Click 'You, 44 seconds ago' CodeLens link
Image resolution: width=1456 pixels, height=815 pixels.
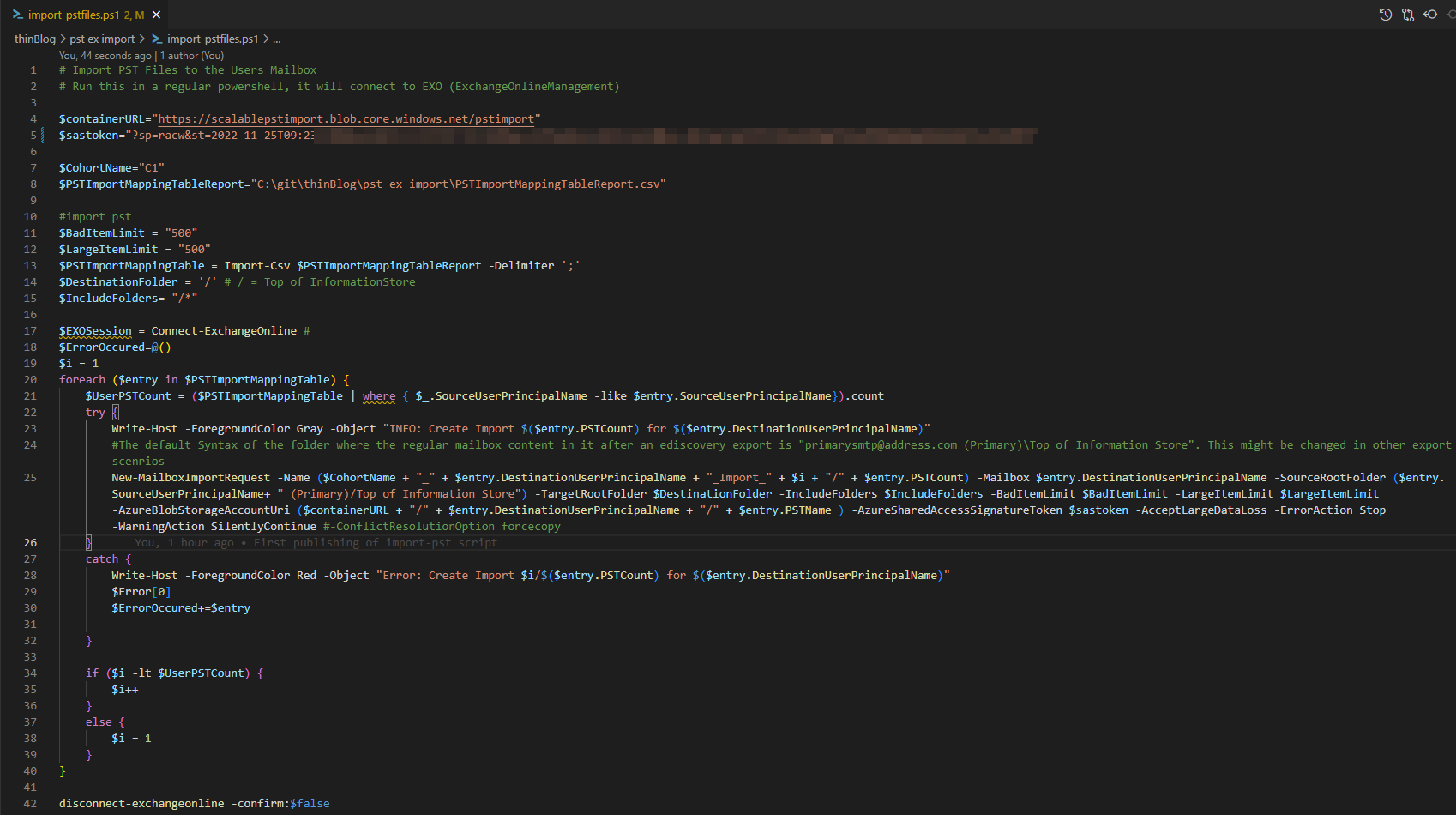tap(105, 56)
